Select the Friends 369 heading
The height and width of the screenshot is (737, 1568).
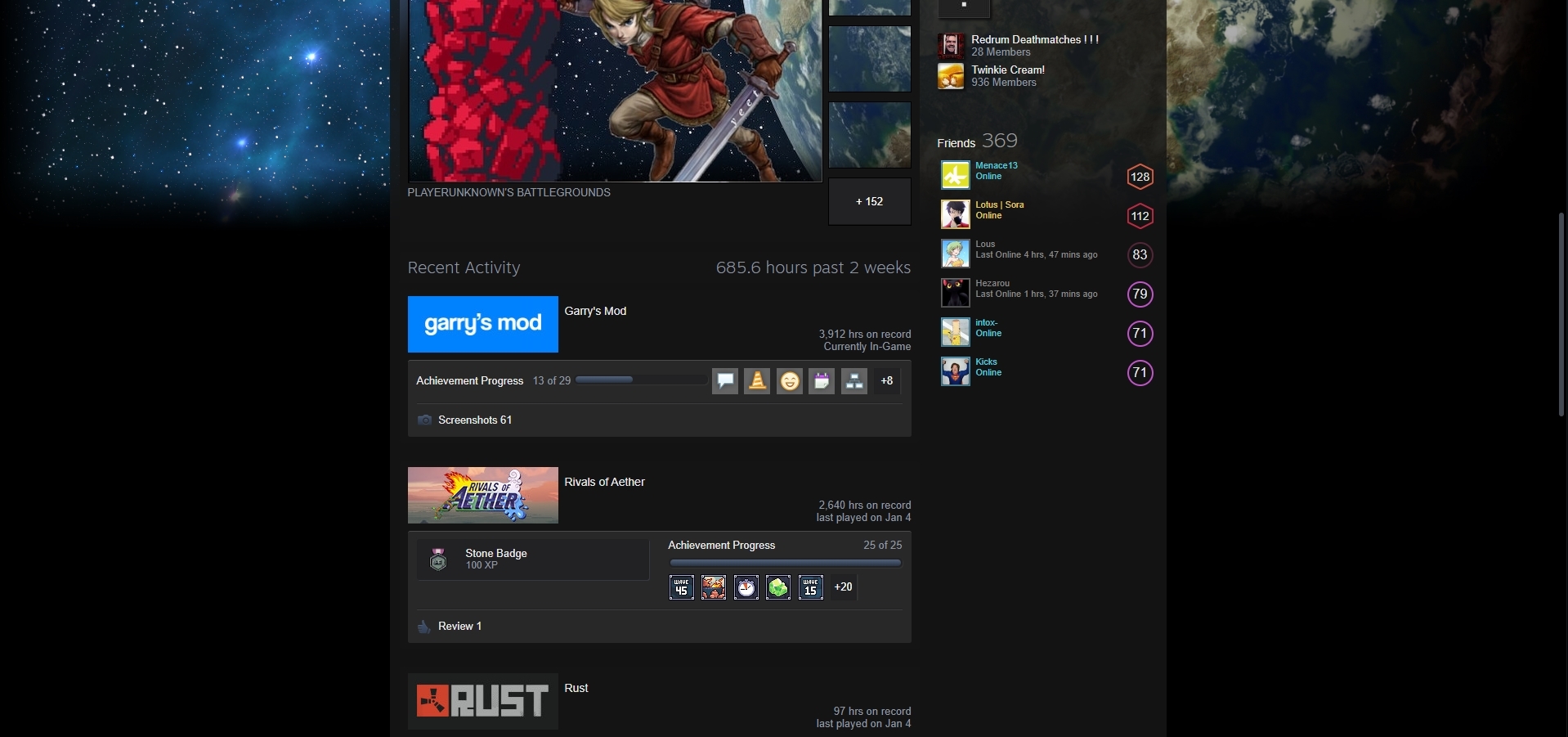point(977,142)
